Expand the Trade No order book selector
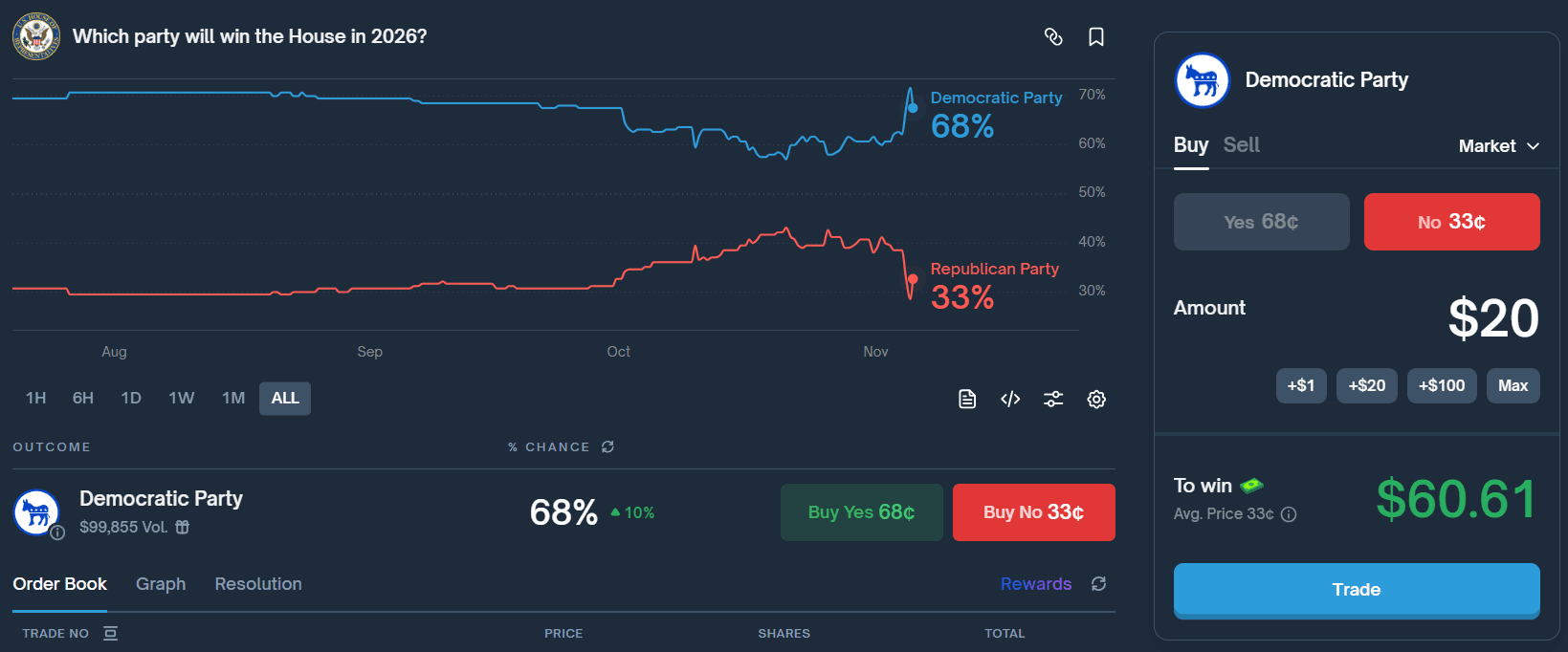Viewport: 1568px width, 652px height. tap(110, 633)
